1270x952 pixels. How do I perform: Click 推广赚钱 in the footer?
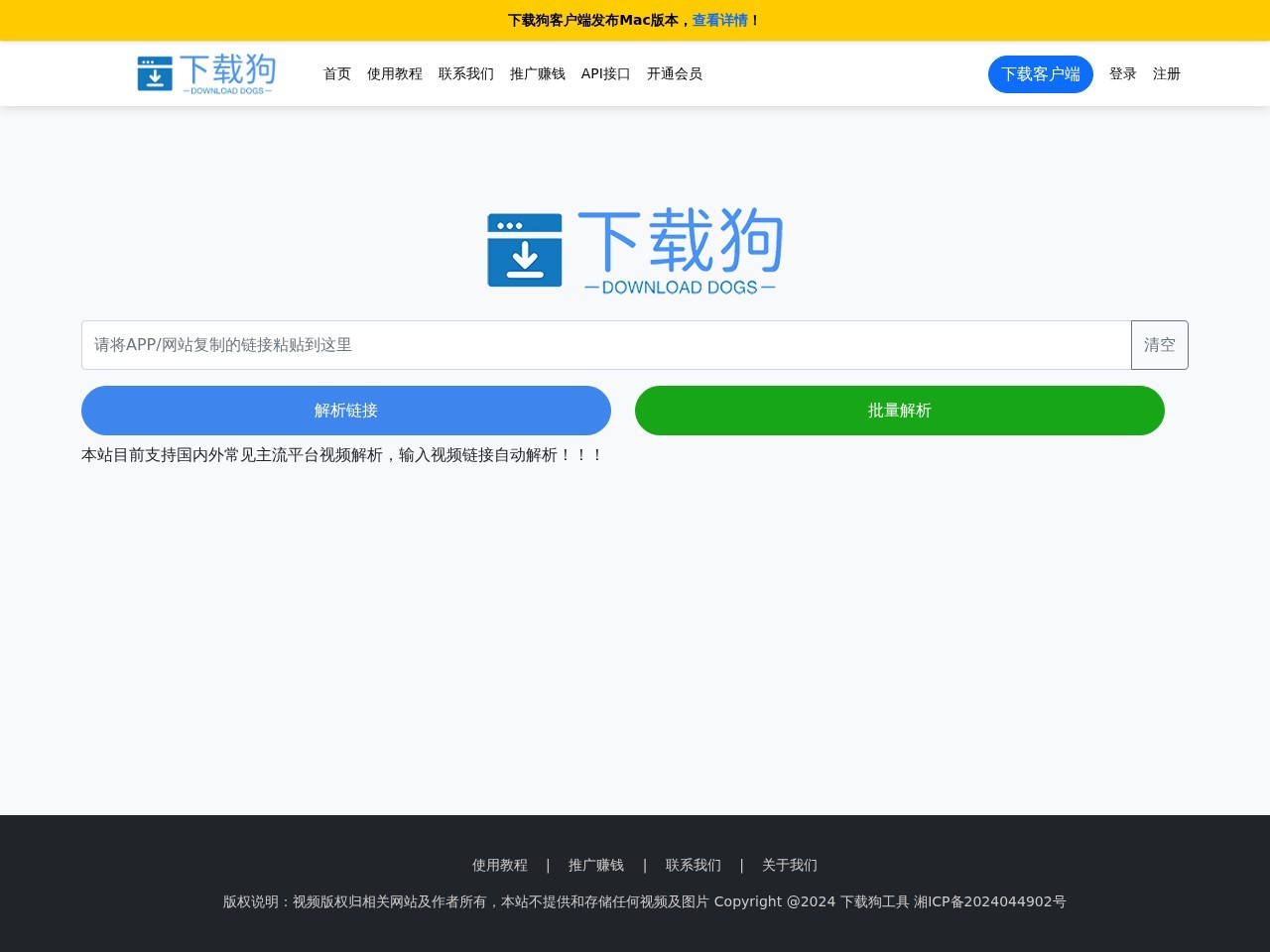click(x=596, y=865)
